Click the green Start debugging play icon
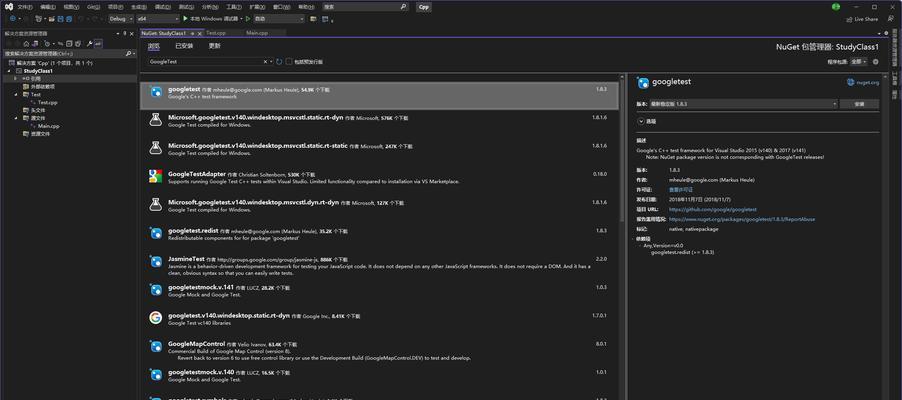 pyautogui.click(x=185, y=19)
